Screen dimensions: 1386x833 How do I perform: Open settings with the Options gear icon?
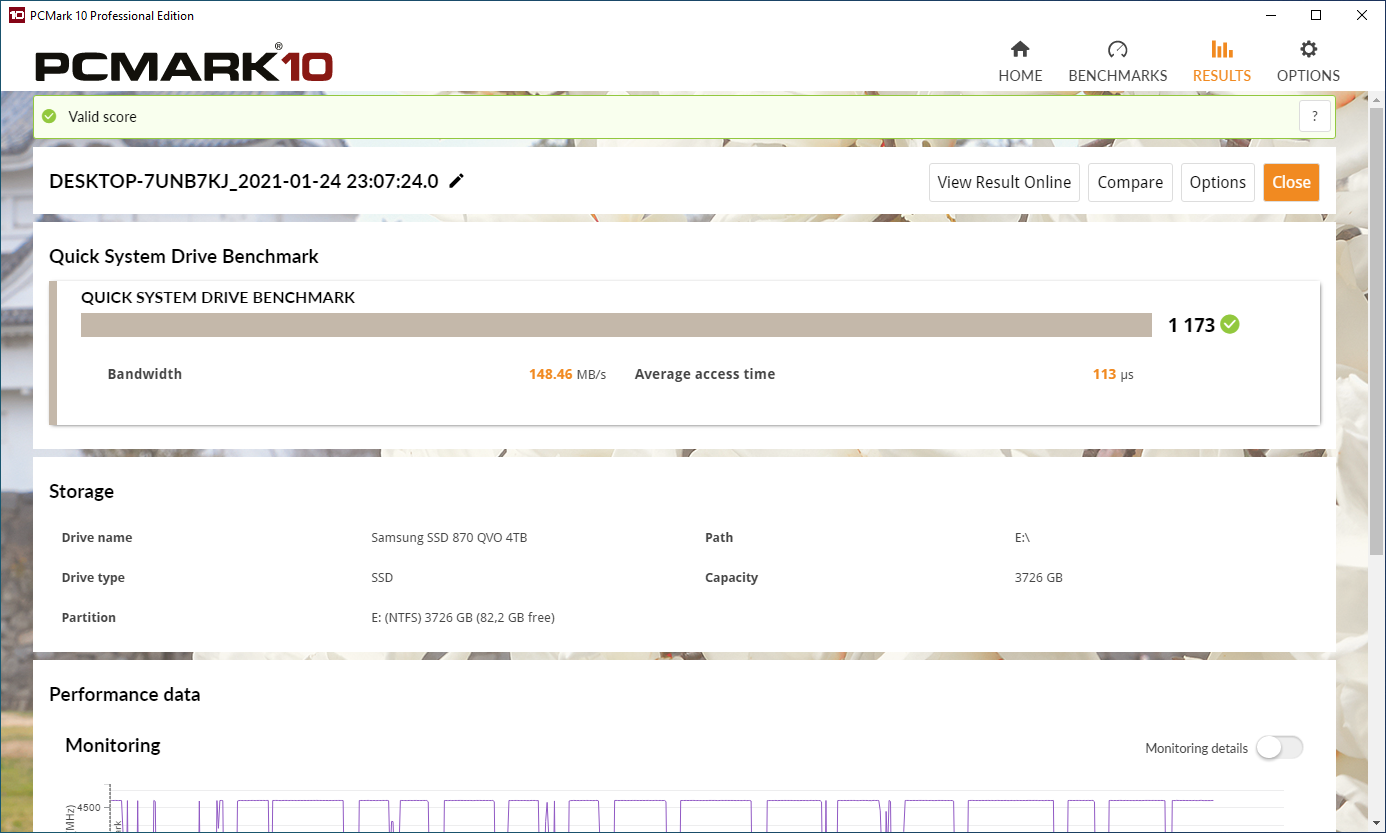pos(1307,48)
